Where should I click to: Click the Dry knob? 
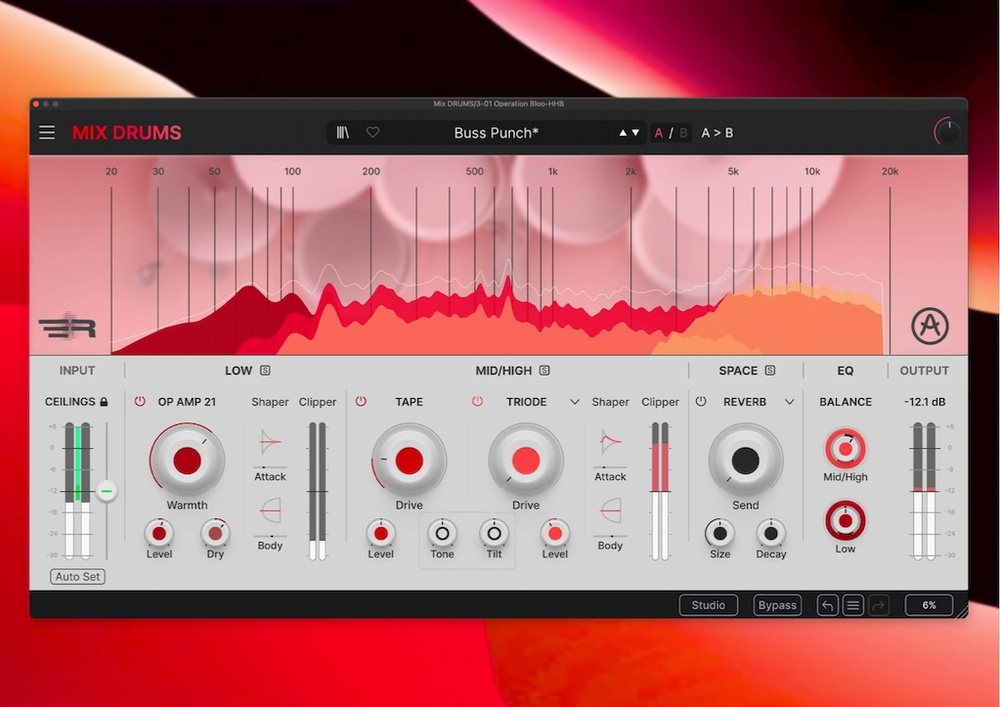click(x=216, y=533)
